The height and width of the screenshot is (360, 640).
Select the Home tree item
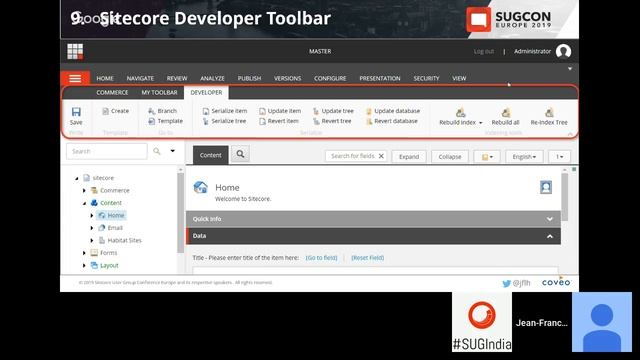coord(111,216)
